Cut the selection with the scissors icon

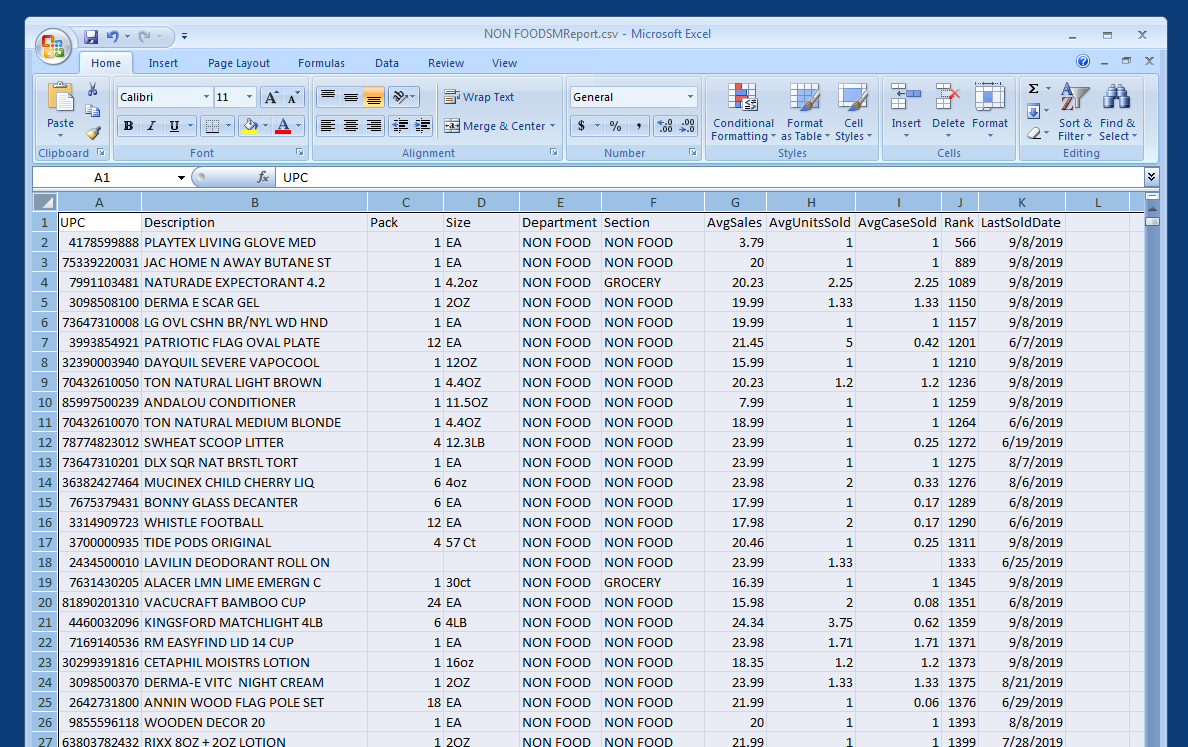point(92,90)
